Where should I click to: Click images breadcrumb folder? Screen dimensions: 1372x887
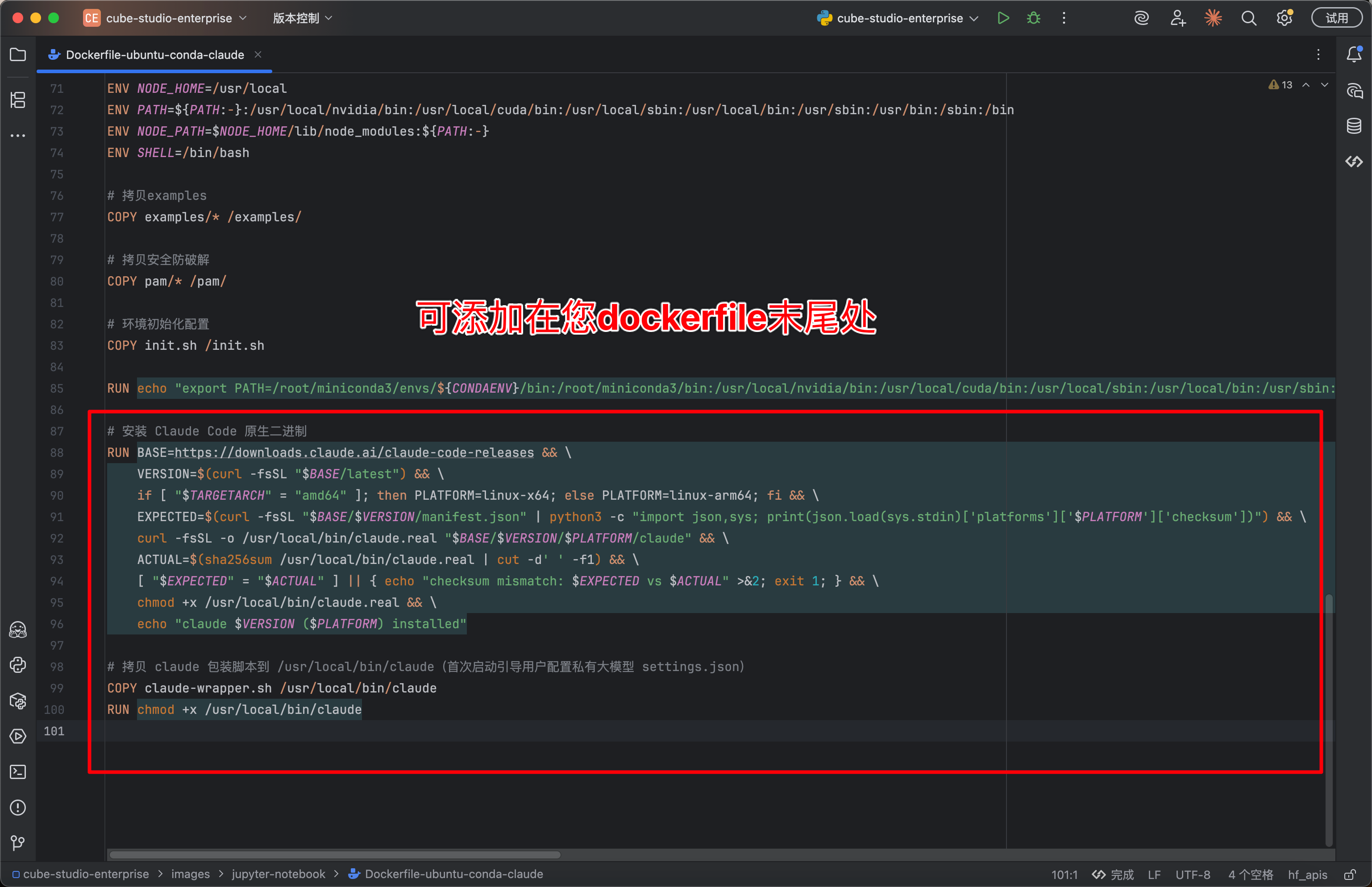[190, 875]
